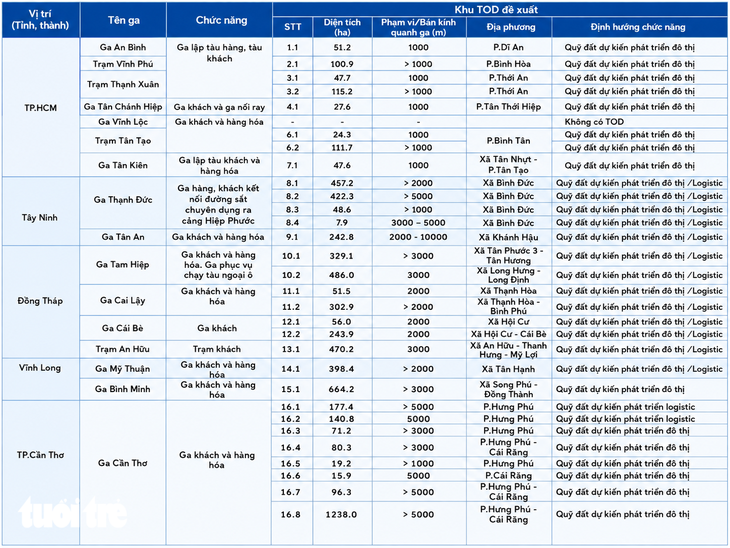Click the 'P.Bình Tân' locality cell

click(509, 141)
